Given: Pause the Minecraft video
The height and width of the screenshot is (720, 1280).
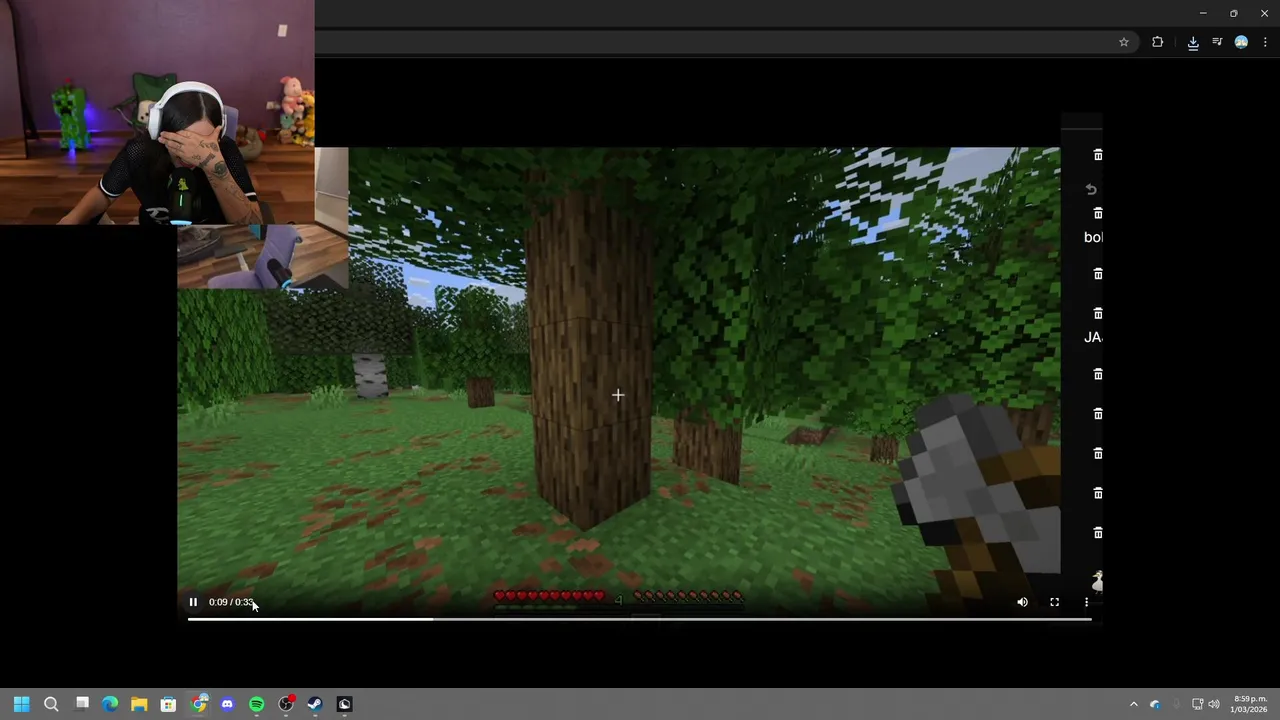Looking at the screenshot, I should pos(193,602).
